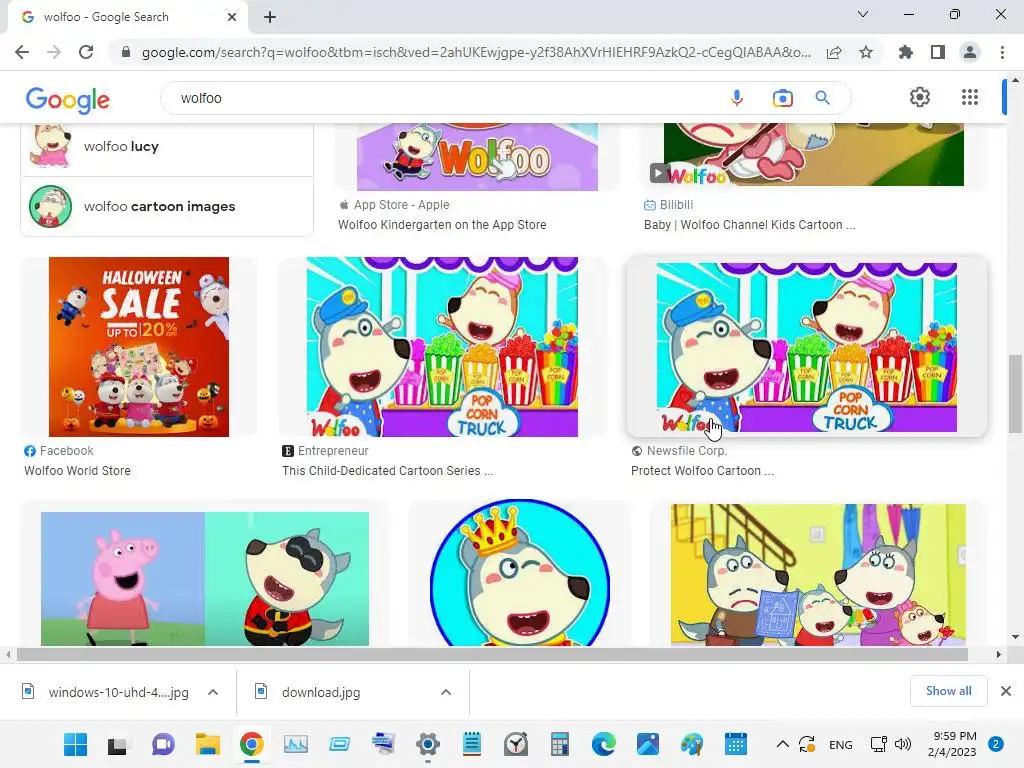Screen dimensions: 1024x768
Task: Open the Windows Start menu
Action: [76, 744]
